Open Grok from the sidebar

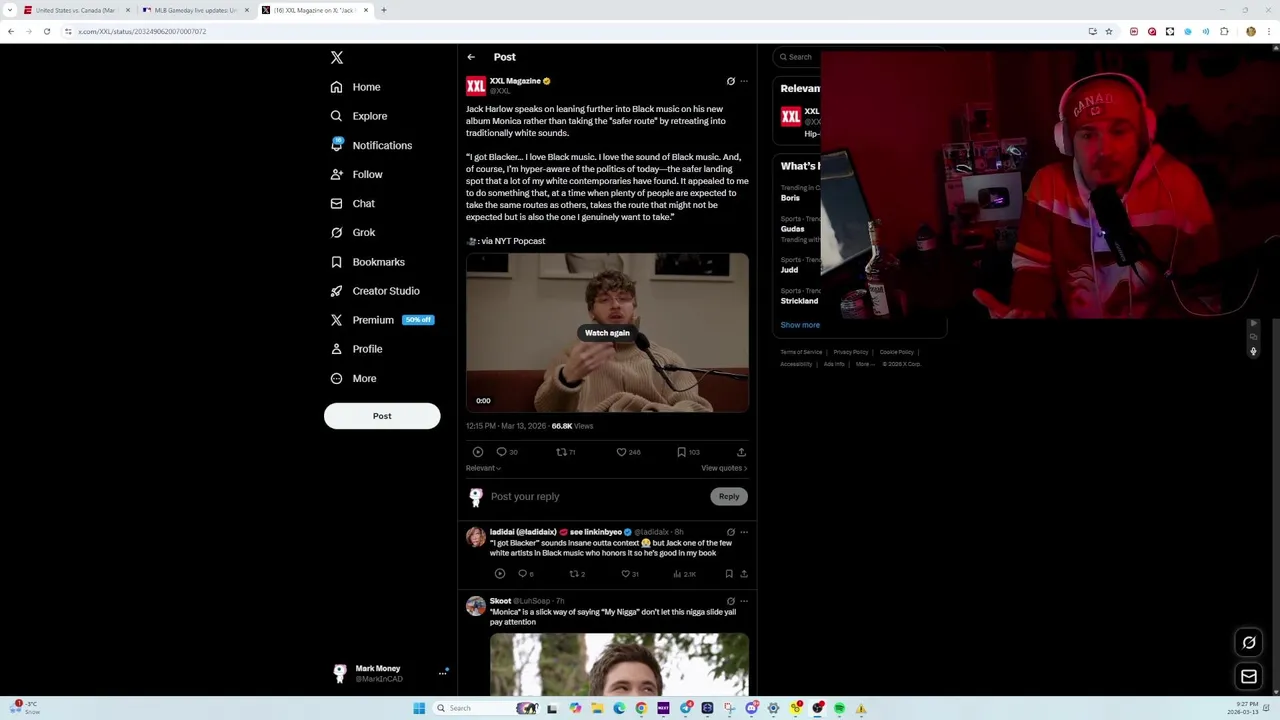click(x=352, y=232)
